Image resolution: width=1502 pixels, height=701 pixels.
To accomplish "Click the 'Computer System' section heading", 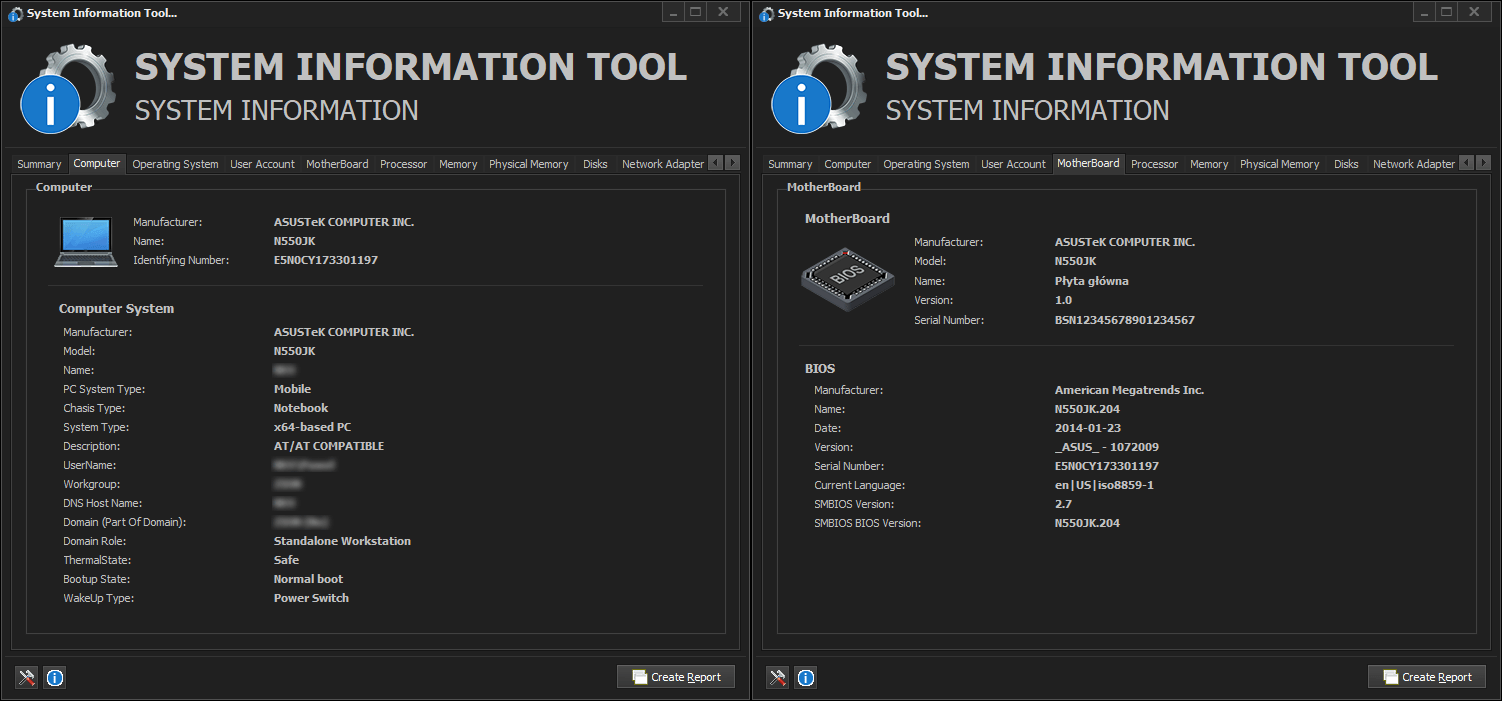I will (x=116, y=309).
